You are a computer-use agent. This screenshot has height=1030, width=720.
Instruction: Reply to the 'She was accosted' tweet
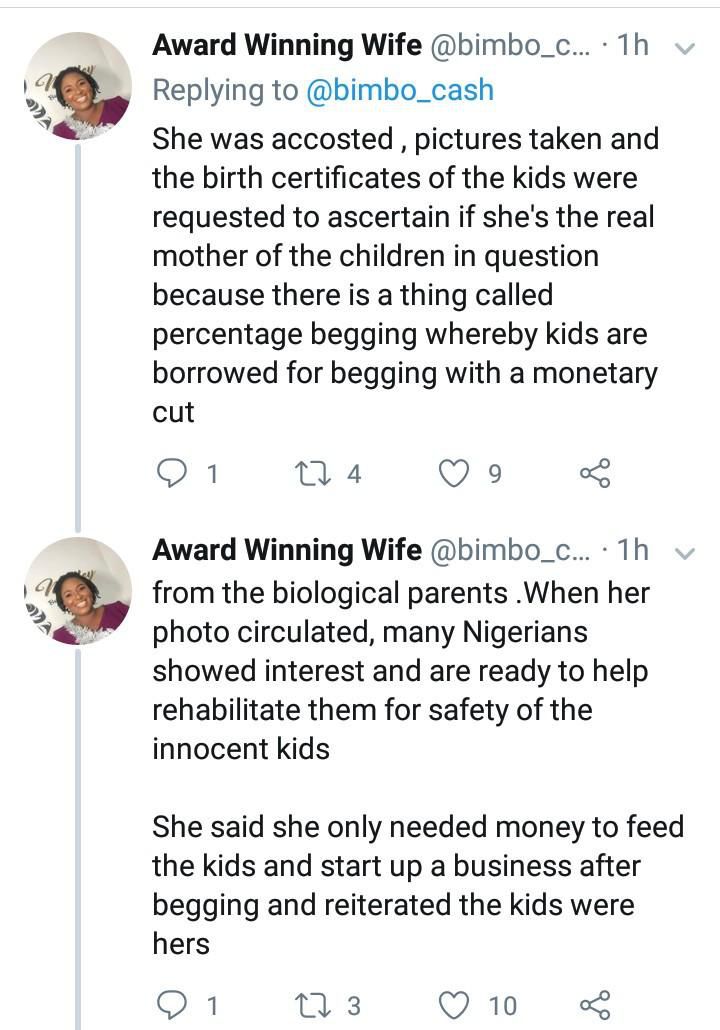tap(174, 474)
